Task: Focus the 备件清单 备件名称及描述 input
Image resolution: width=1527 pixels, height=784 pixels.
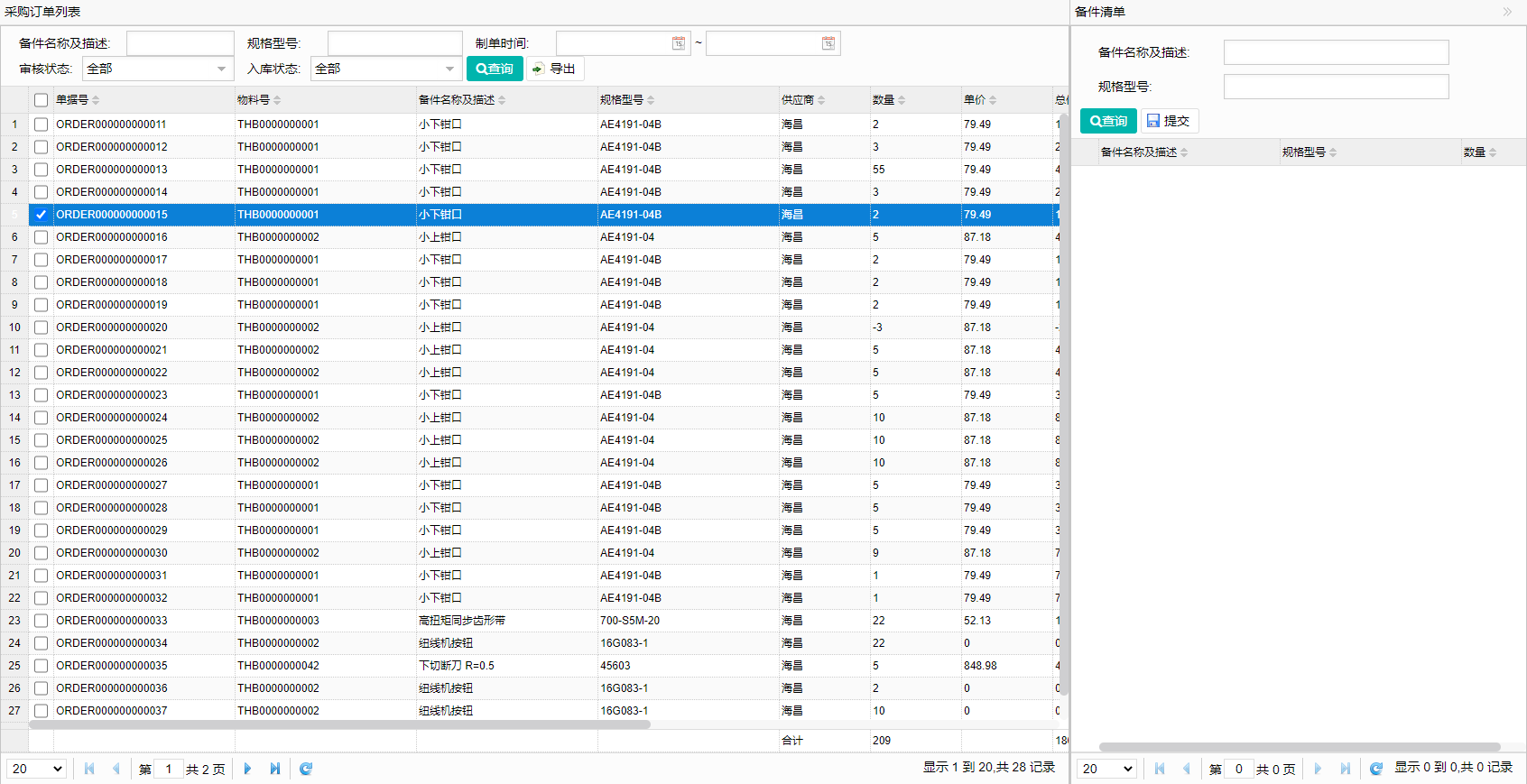Action: [x=1336, y=52]
